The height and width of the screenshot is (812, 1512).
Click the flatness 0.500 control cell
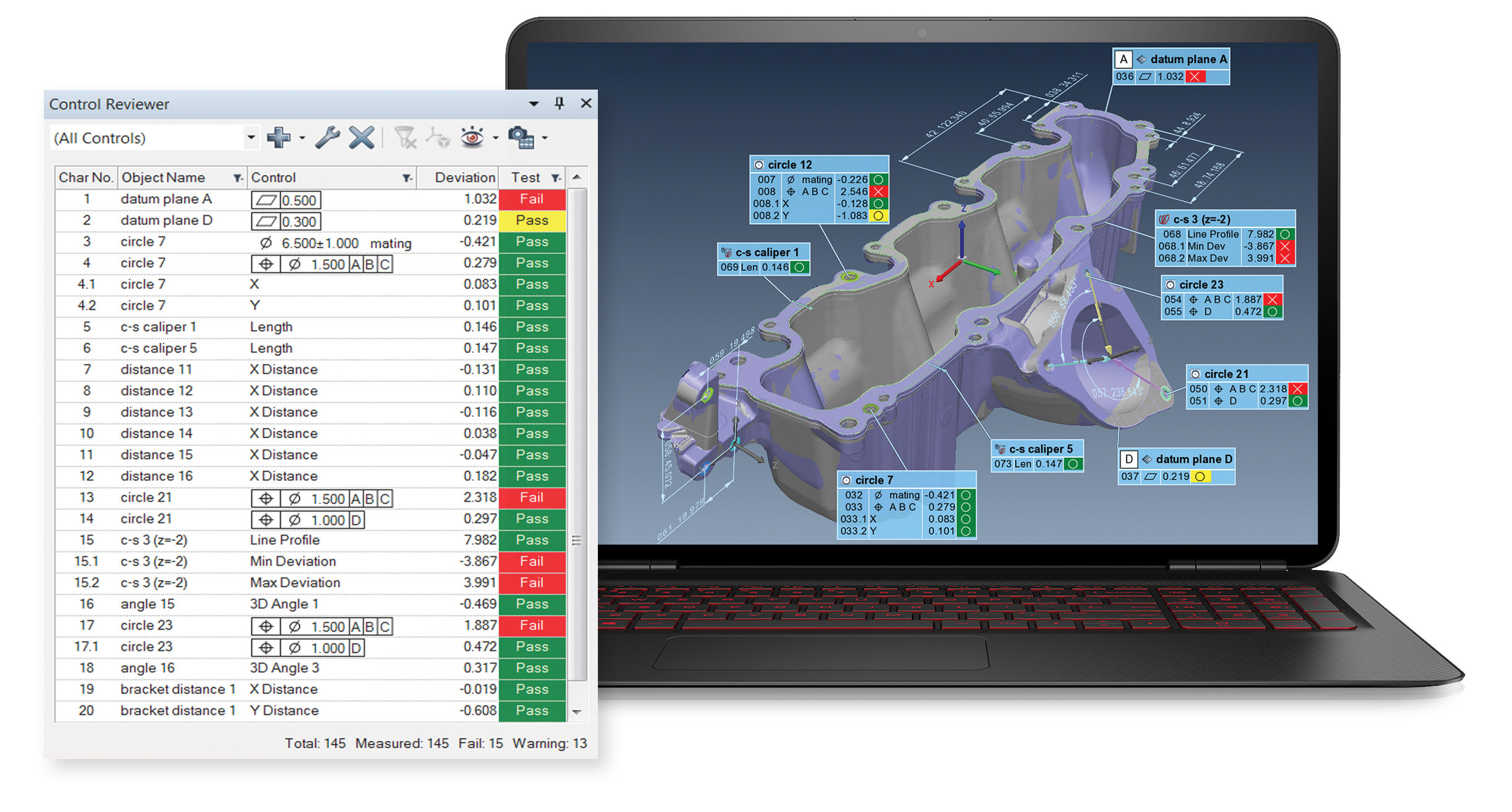tap(286, 200)
